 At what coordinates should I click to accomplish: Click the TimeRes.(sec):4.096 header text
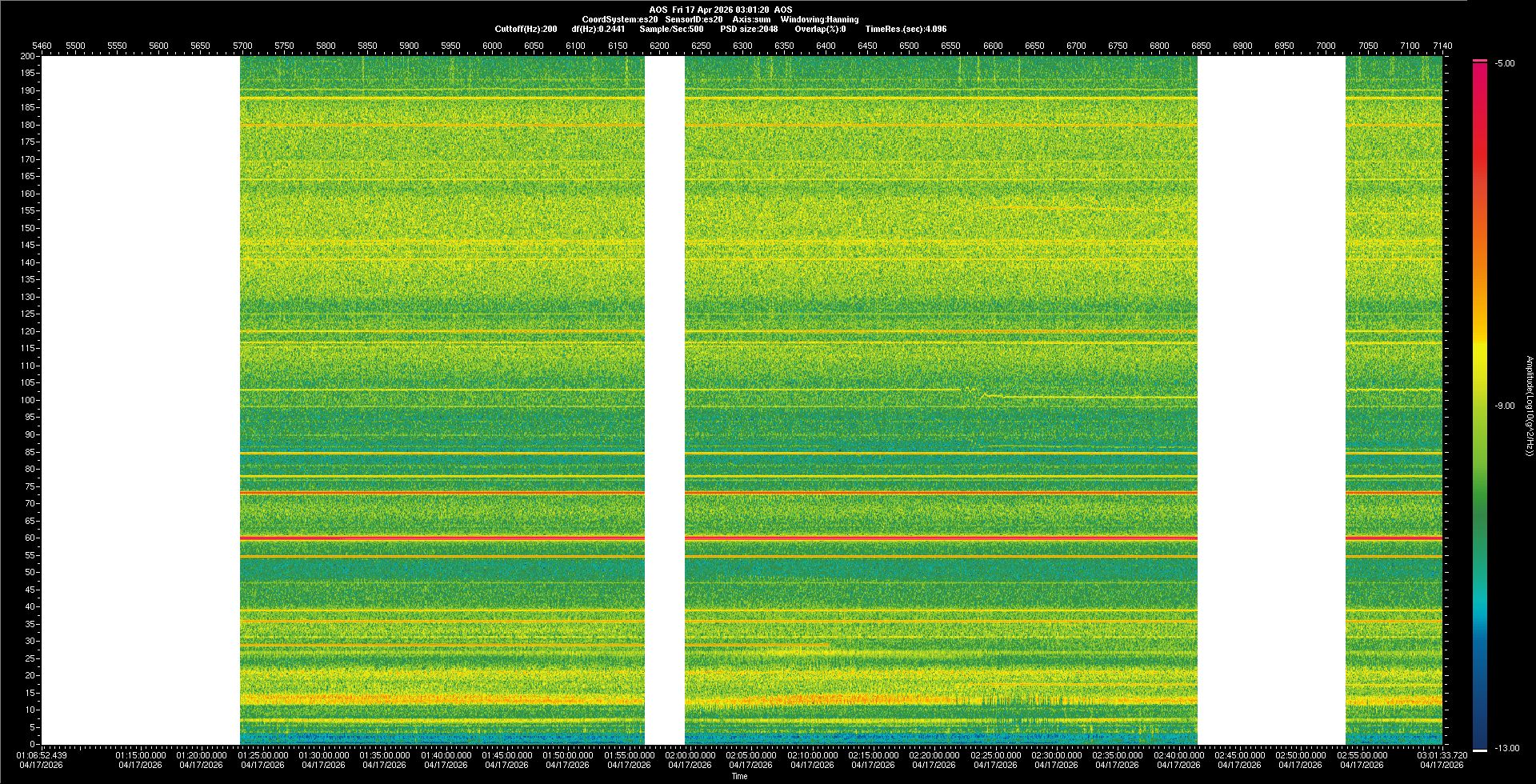click(906, 29)
